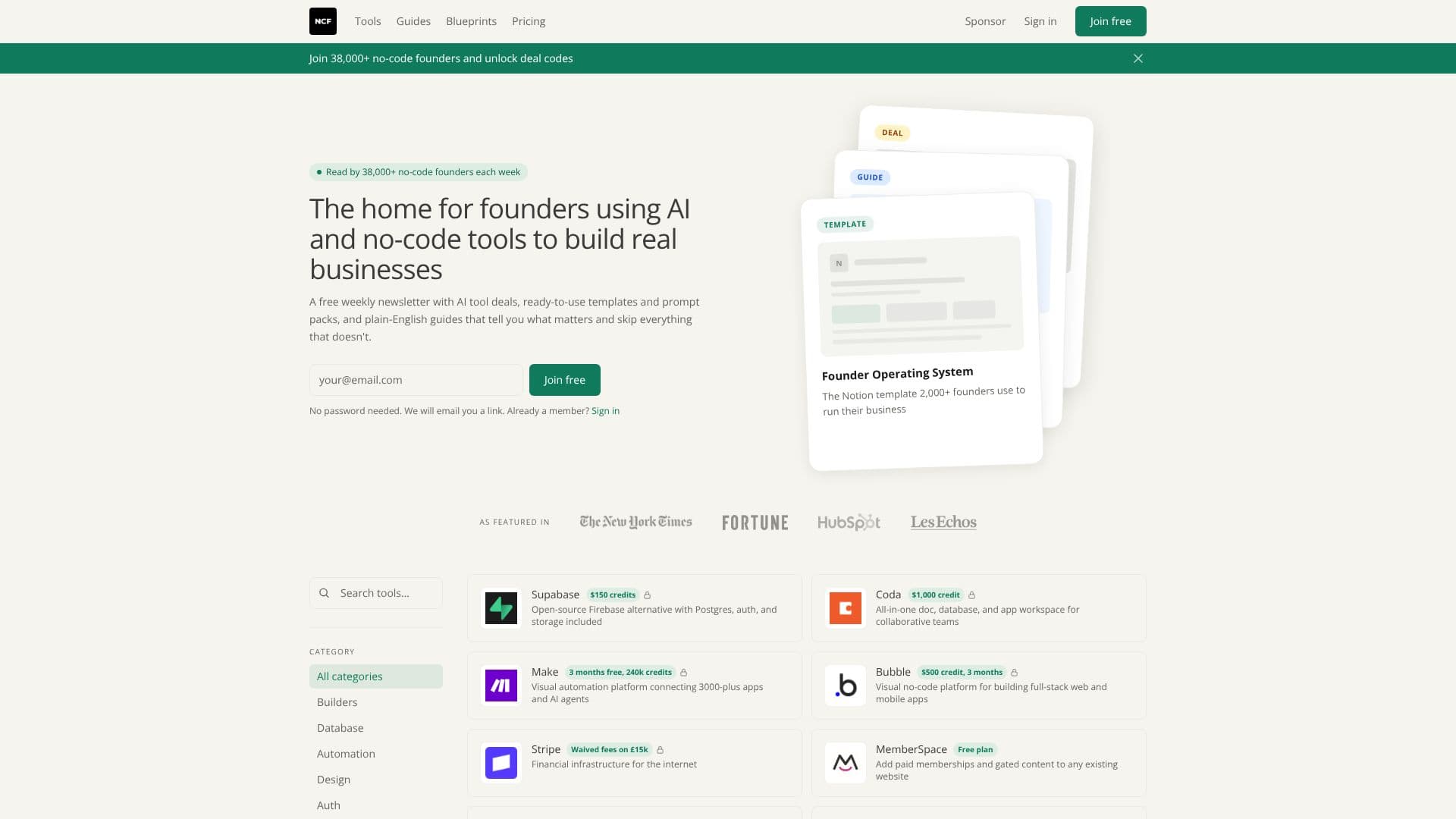Click the Les Echos logo

(x=943, y=522)
